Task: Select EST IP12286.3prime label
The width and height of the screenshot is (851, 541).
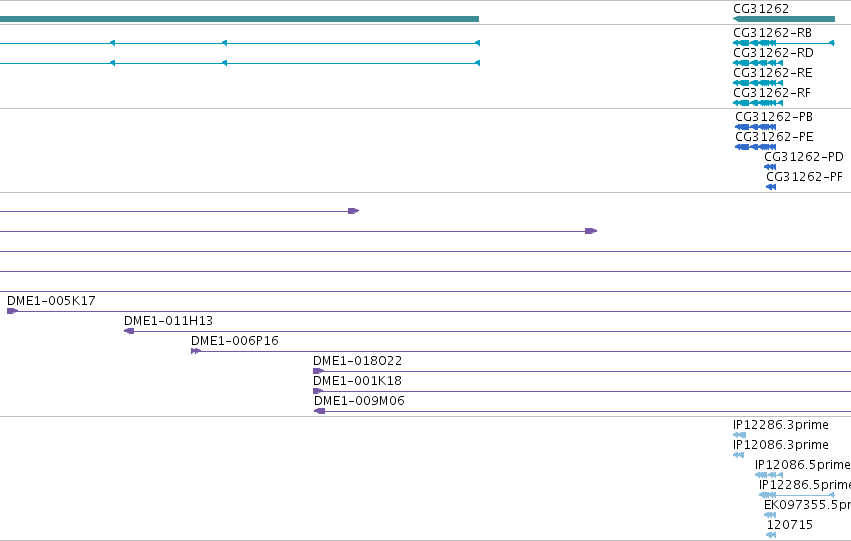Action: [x=780, y=425]
